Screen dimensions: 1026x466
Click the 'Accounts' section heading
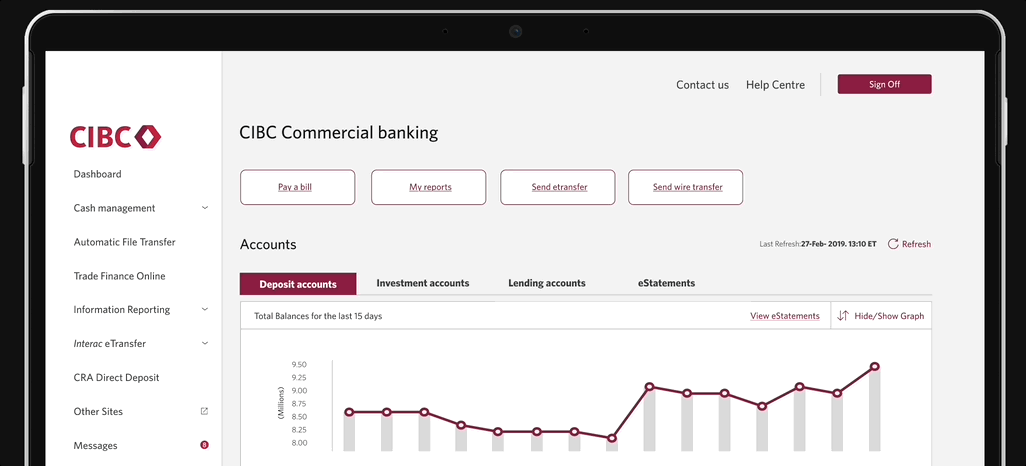click(268, 245)
